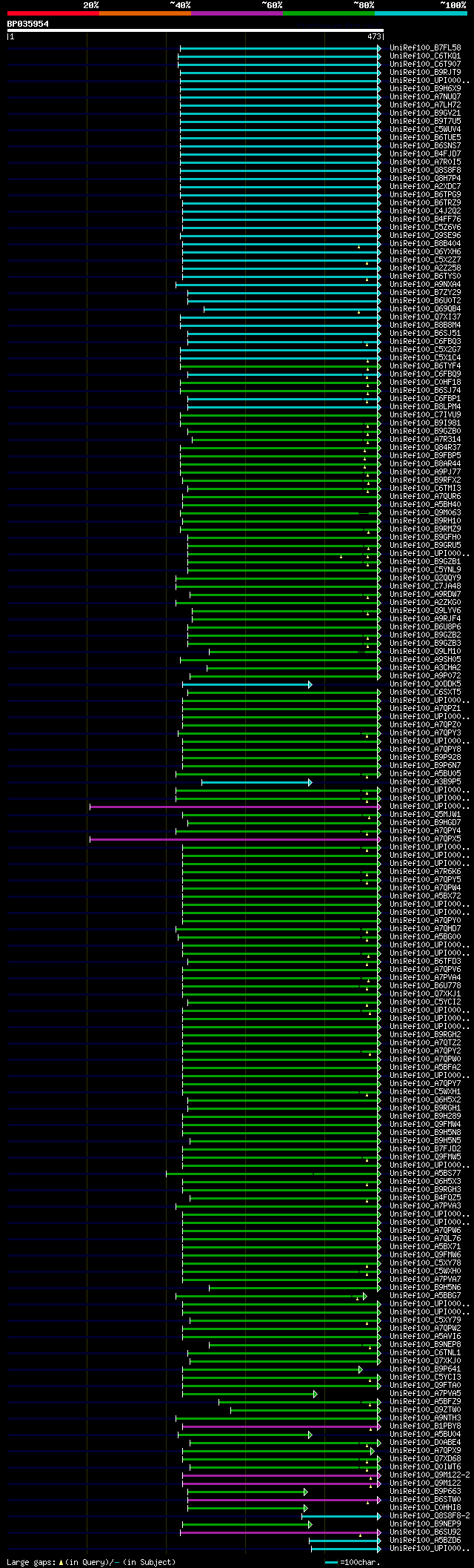
Task: Click hit label UniRef100_C0HHI8
Action: coord(425,1507)
